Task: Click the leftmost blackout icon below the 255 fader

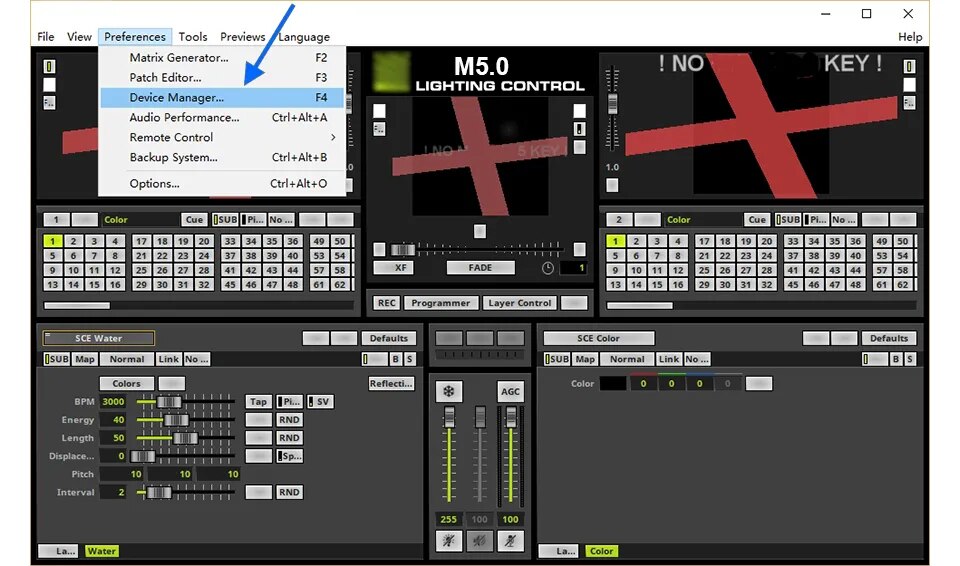Action: pyautogui.click(x=449, y=541)
